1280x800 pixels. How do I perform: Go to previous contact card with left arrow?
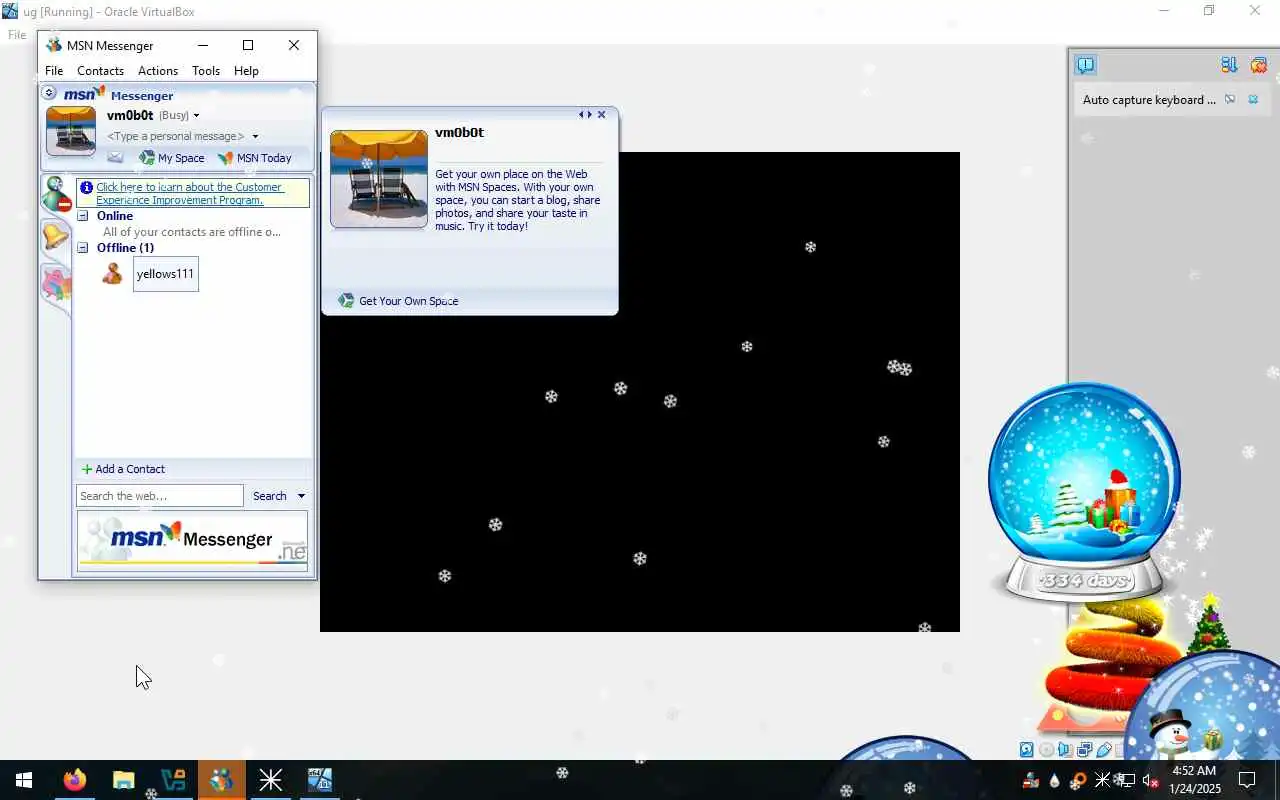(x=581, y=115)
